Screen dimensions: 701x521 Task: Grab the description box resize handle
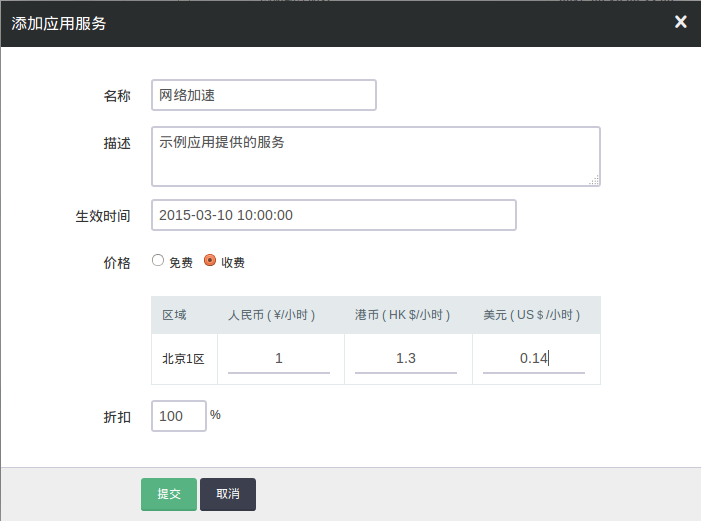point(594,180)
